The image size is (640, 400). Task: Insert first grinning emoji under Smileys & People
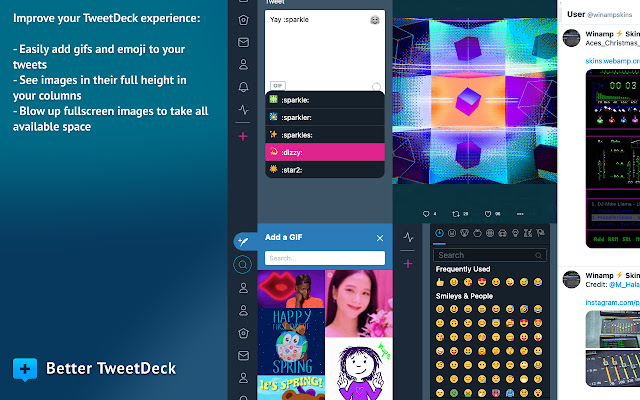[x=440, y=309]
